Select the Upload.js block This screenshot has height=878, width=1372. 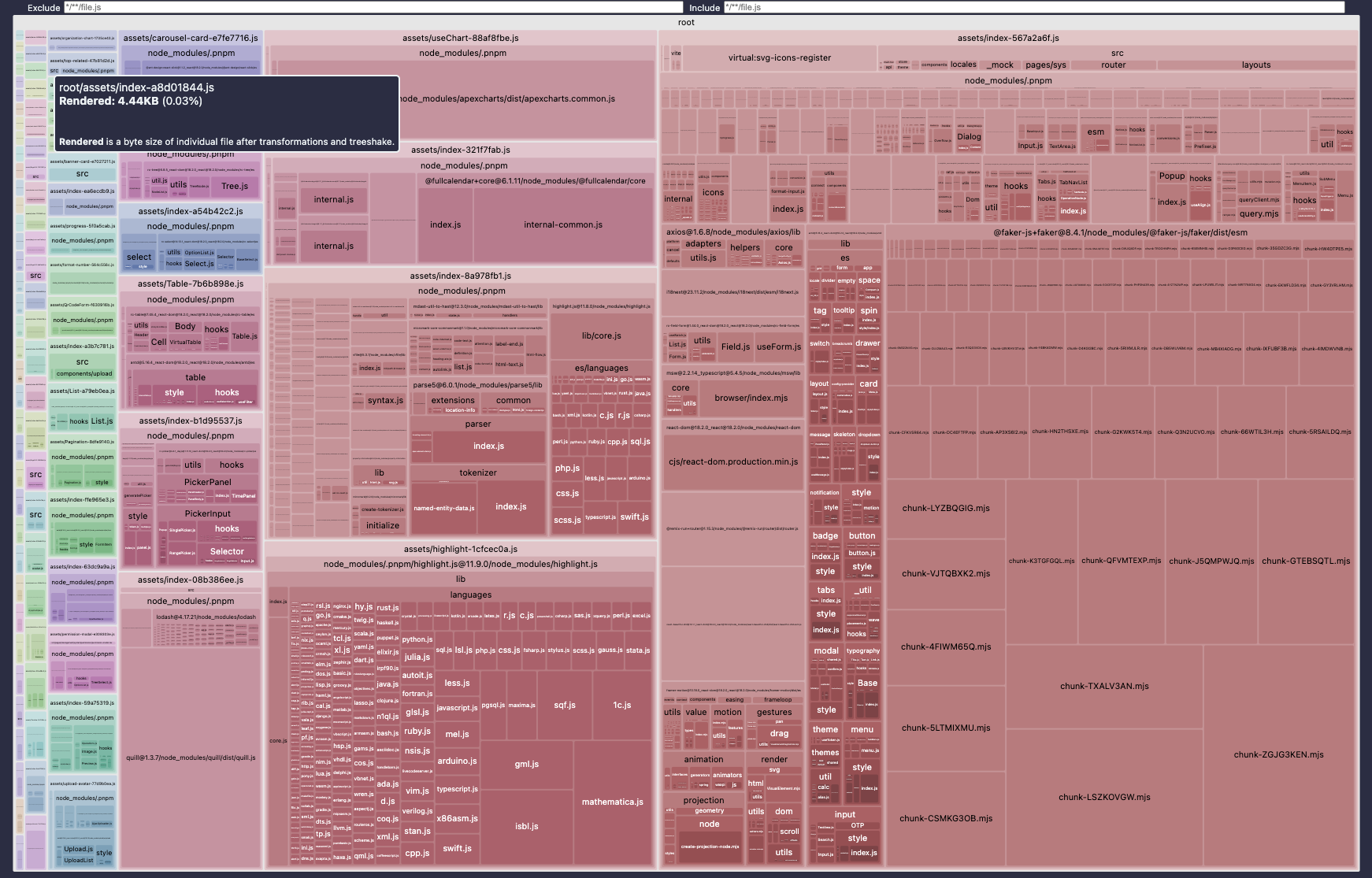point(79,849)
